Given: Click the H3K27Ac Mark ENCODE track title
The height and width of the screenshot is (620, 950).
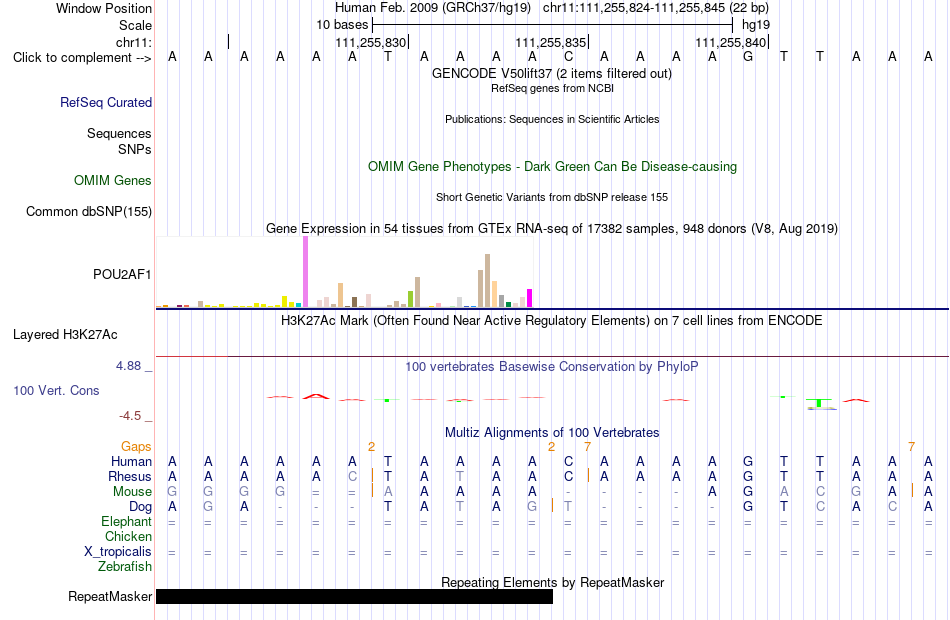Looking at the screenshot, I should point(552,321).
